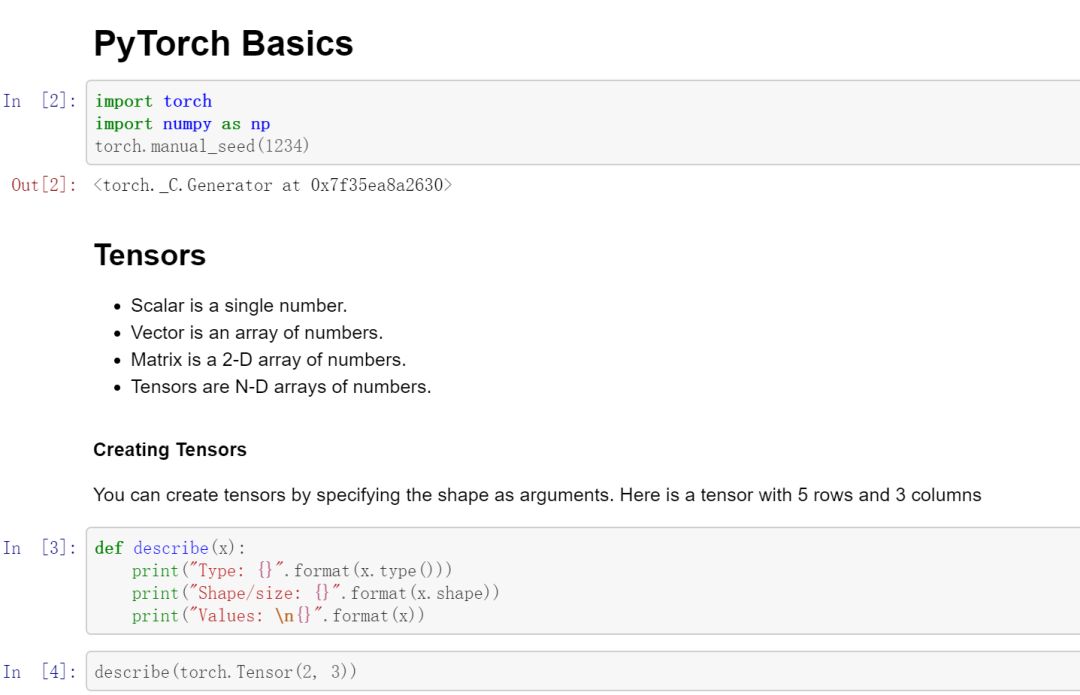Click the 'Creating Tensors' subheading

click(169, 450)
